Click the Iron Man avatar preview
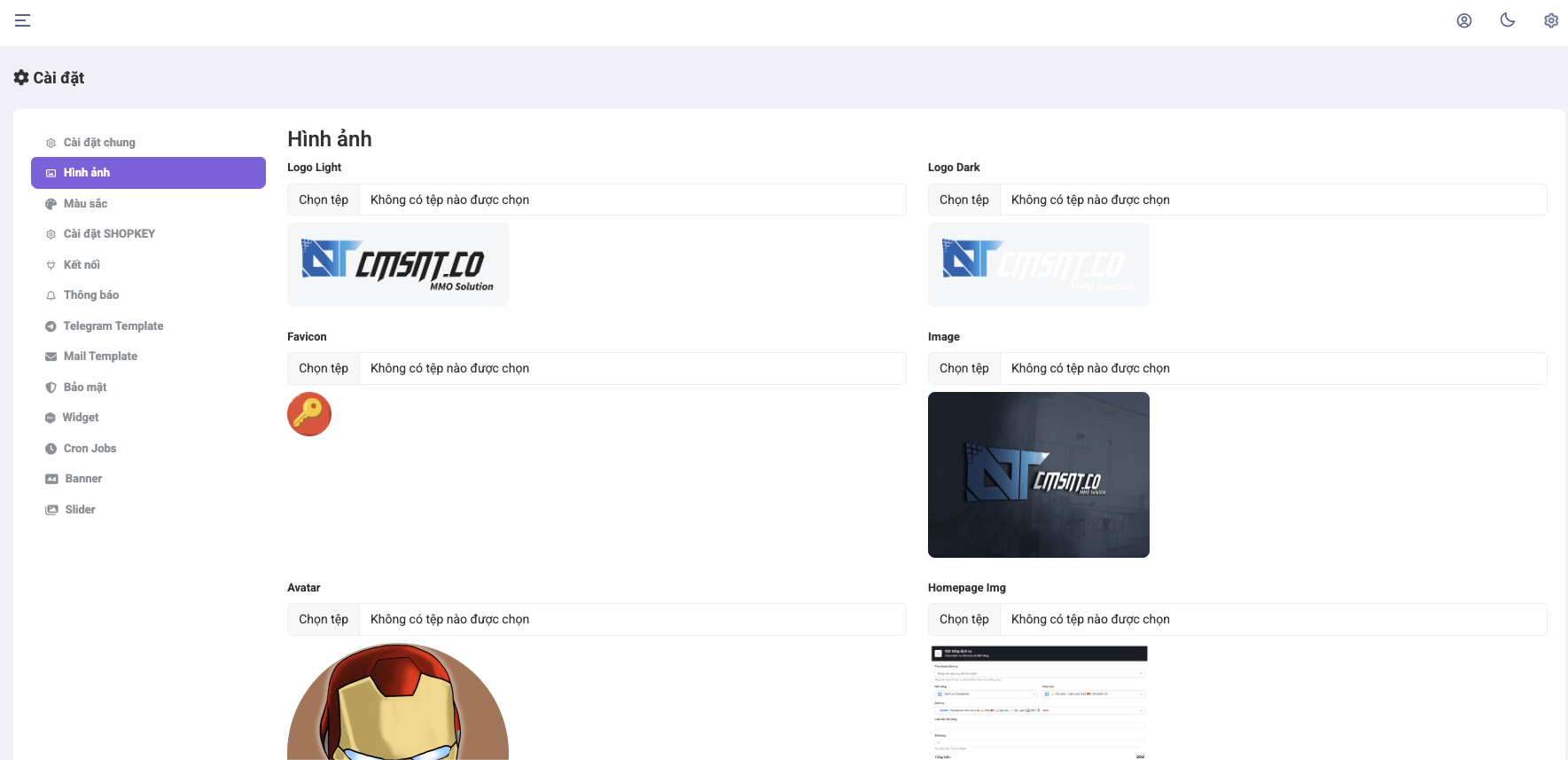 point(398,701)
